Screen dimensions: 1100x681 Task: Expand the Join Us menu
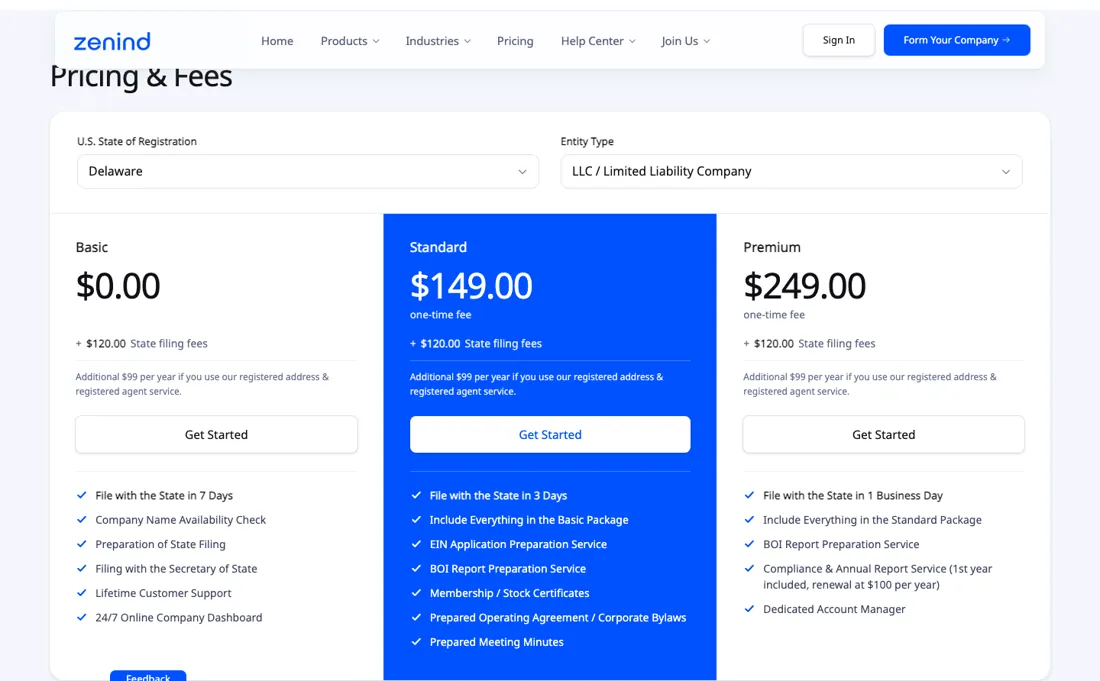click(x=685, y=41)
